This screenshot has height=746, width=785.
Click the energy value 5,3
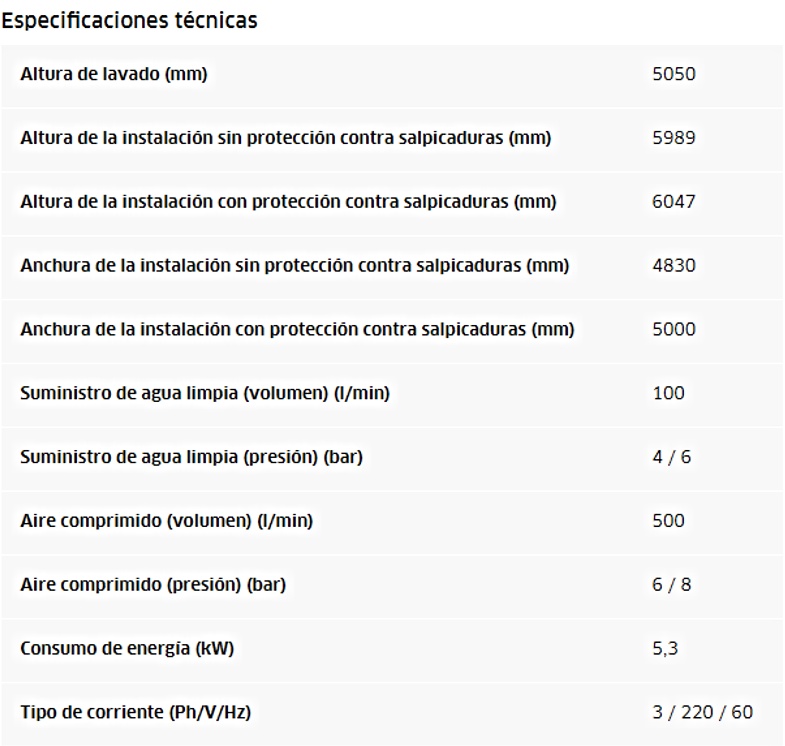pyautogui.click(x=665, y=649)
